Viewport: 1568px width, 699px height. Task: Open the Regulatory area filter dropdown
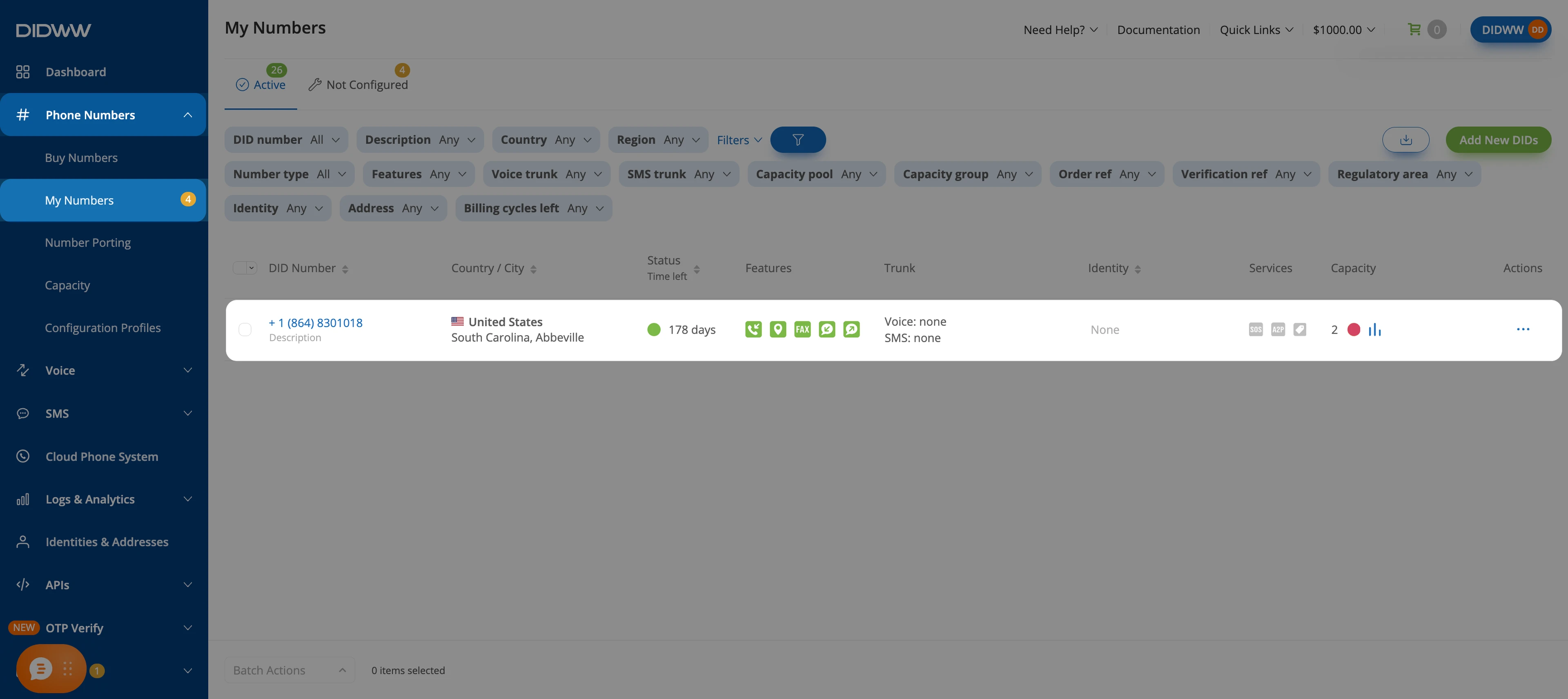click(x=1404, y=174)
